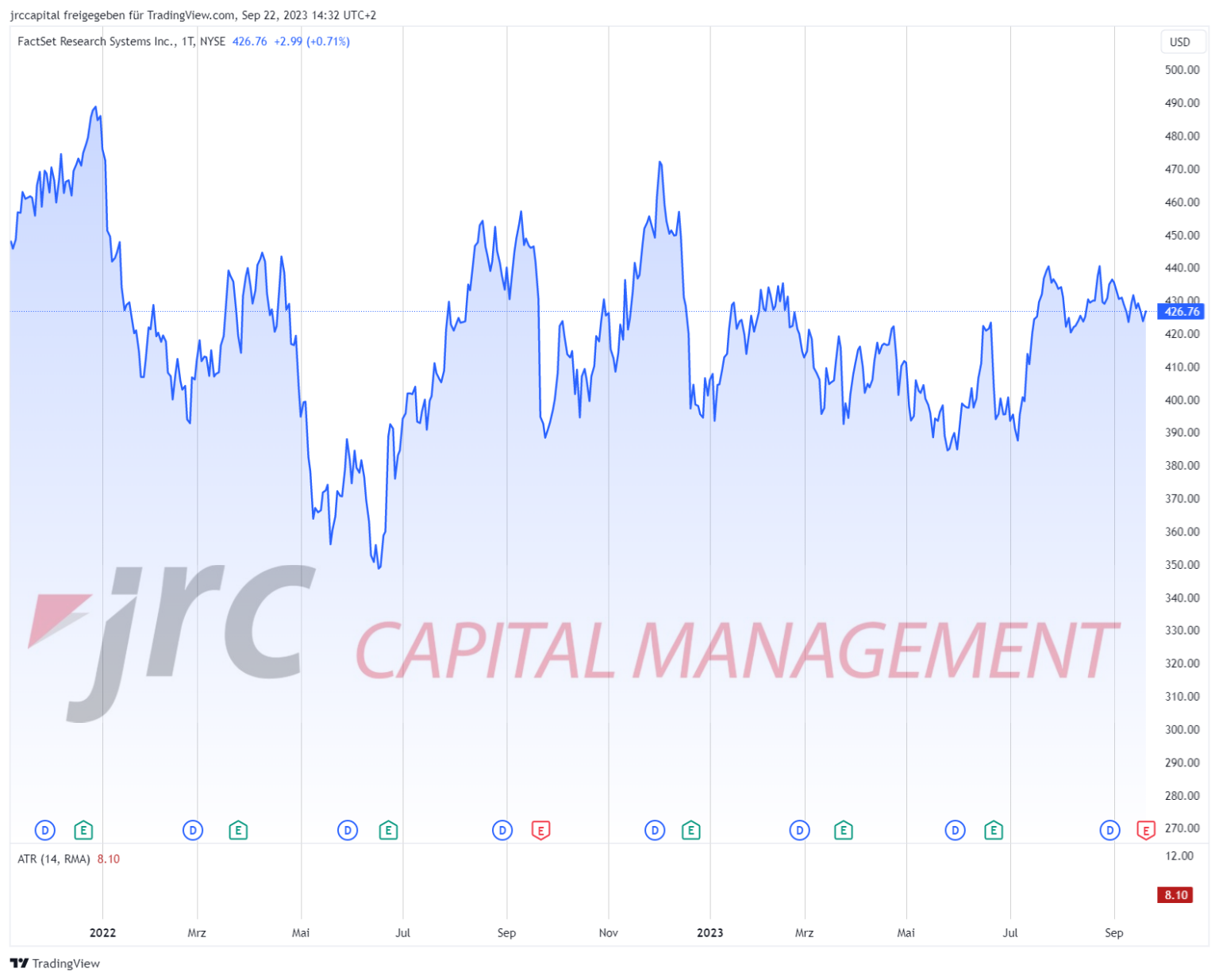The image size is (1219, 980).
Task: Click the 2023 label on the time axis
Action: click(x=710, y=932)
